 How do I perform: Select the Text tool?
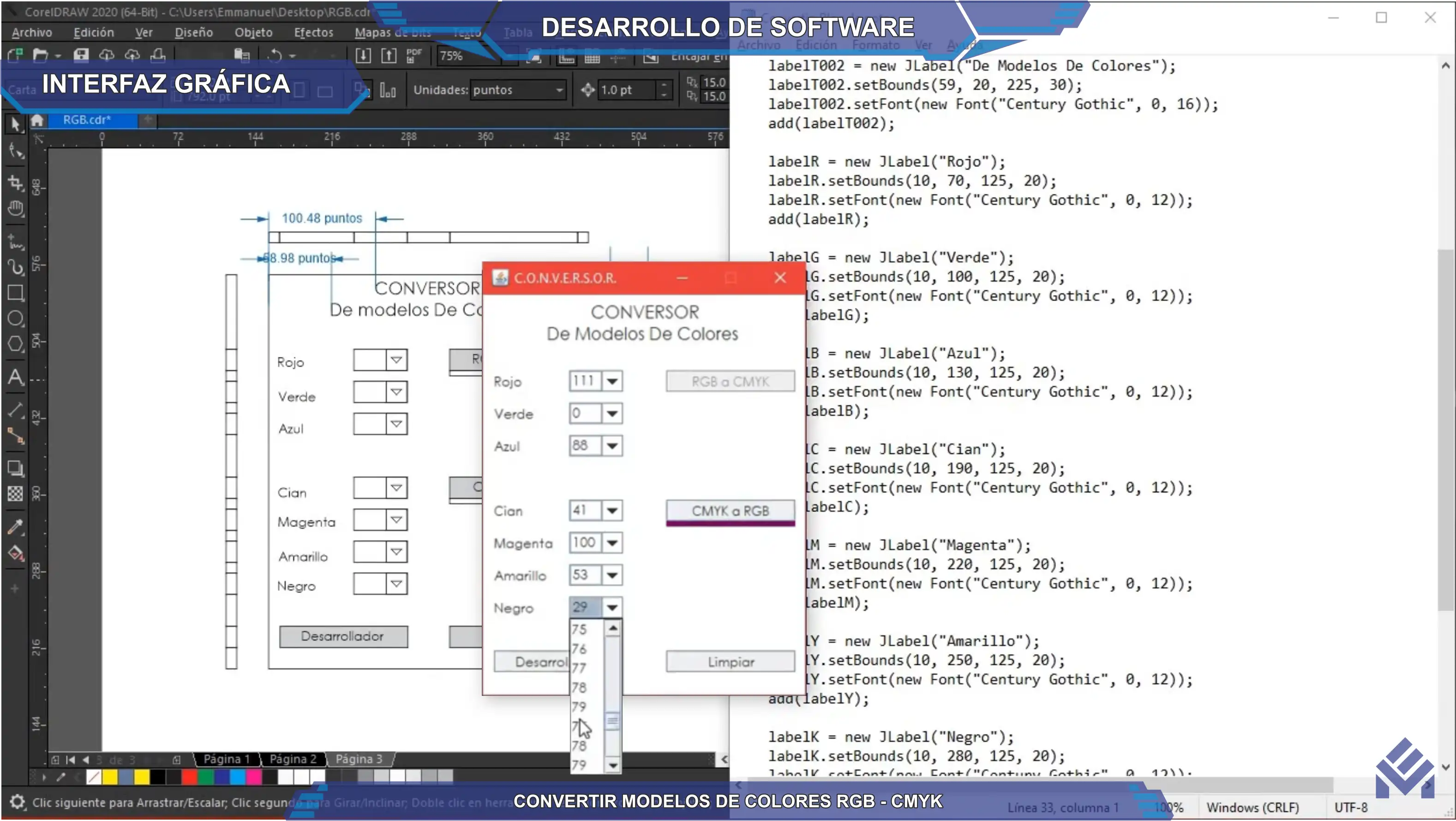coord(15,377)
